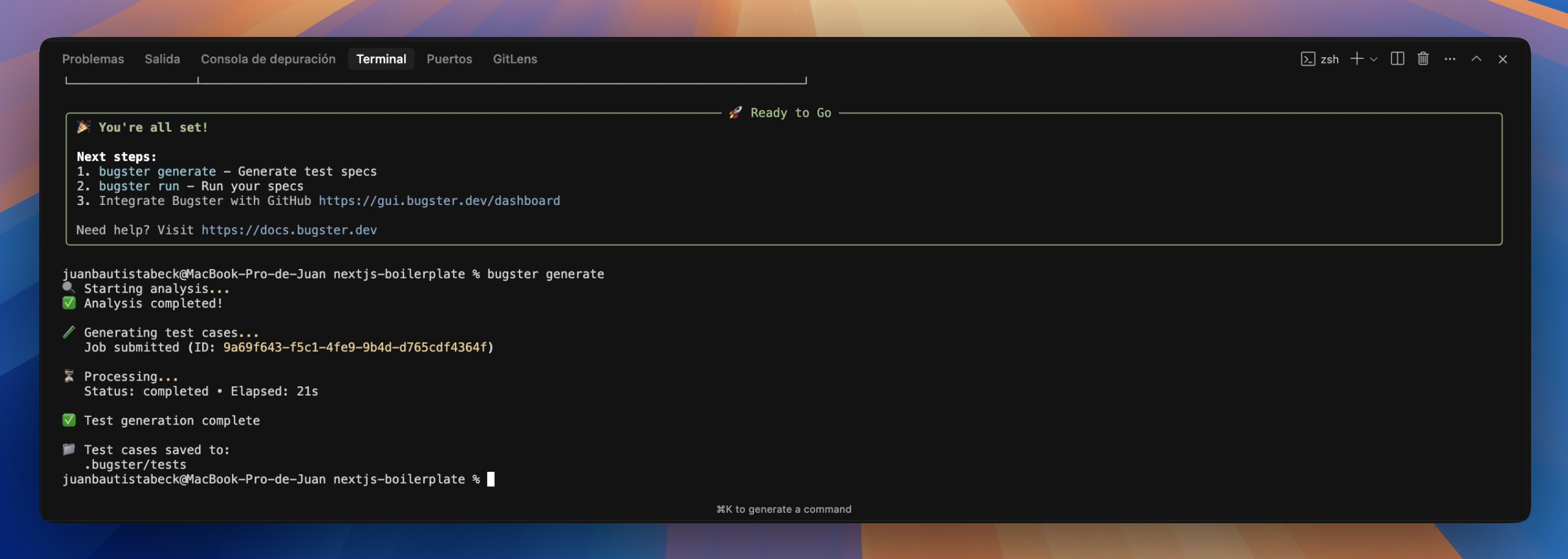
Task: Click the 'Test cases saved to:' line
Action: click(157, 450)
